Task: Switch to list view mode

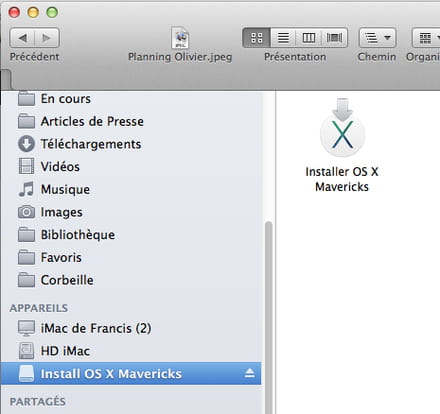Action: click(x=283, y=38)
